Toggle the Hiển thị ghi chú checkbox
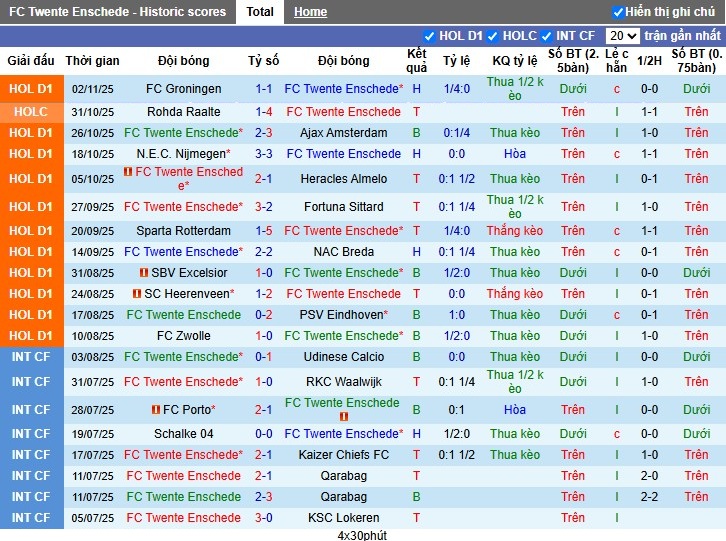 click(x=618, y=12)
